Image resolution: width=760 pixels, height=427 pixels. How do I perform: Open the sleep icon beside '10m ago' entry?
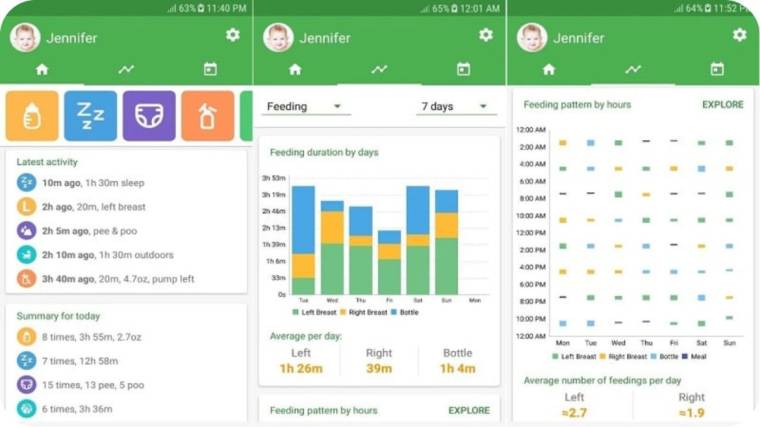click(26, 182)
